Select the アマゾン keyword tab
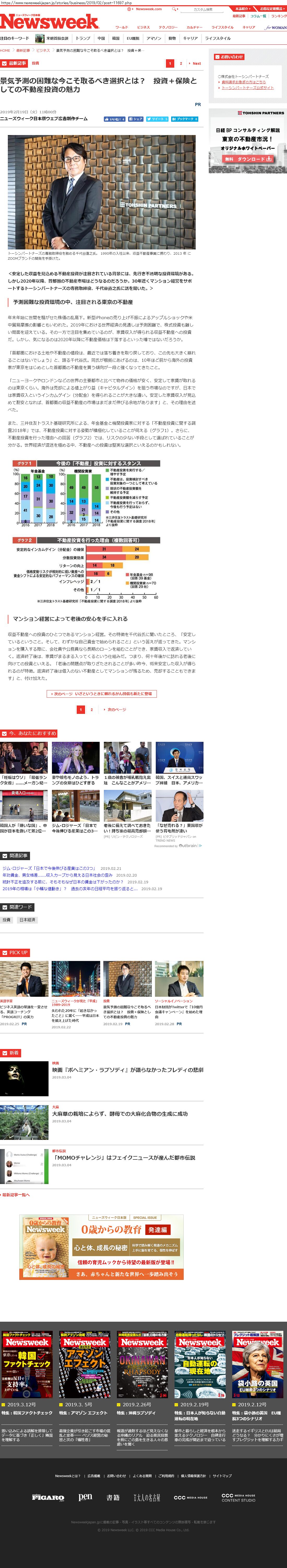 pyautogui.click(x=154, y=38)
